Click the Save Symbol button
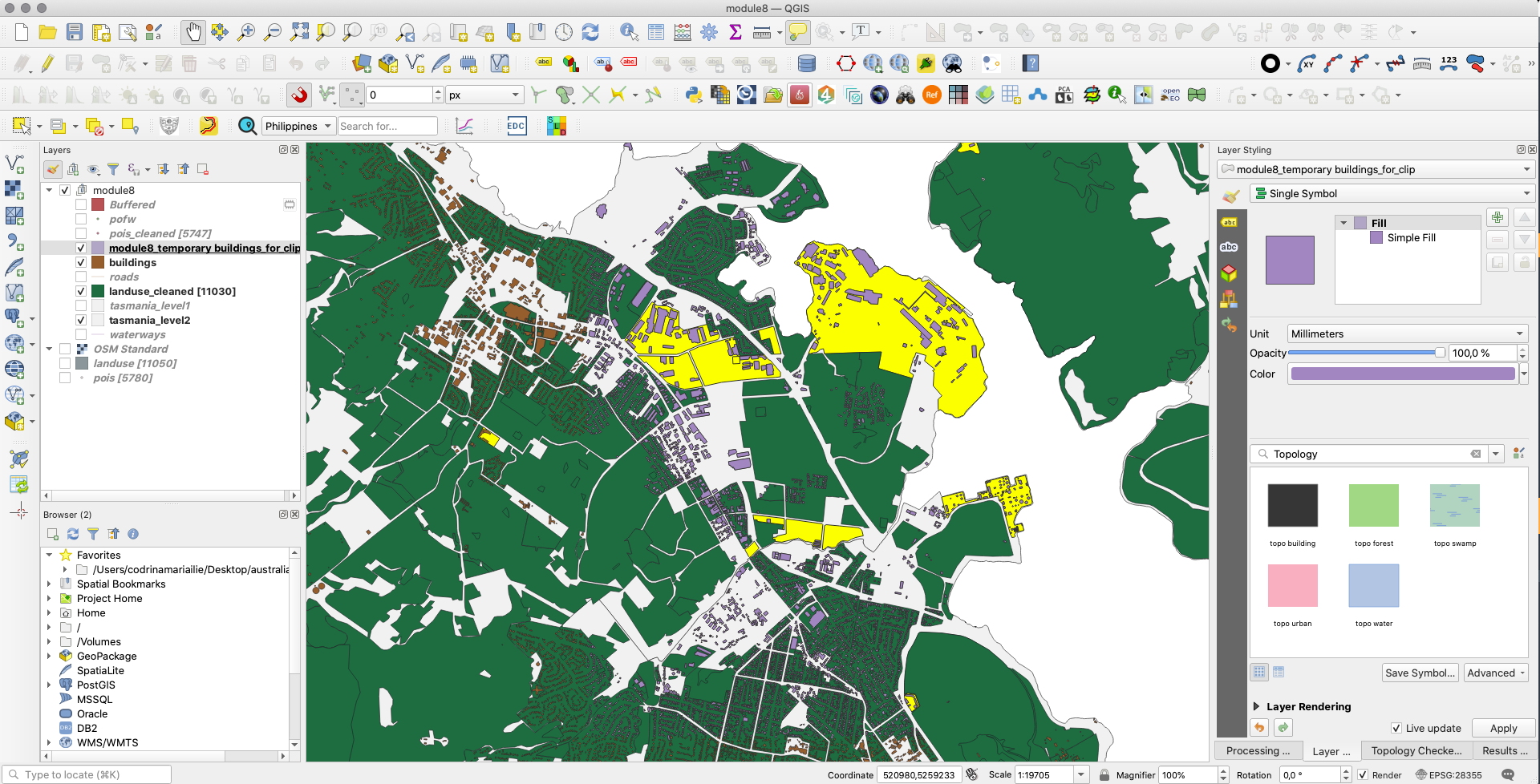The image size is (1540, 784). click(1420, 673)
